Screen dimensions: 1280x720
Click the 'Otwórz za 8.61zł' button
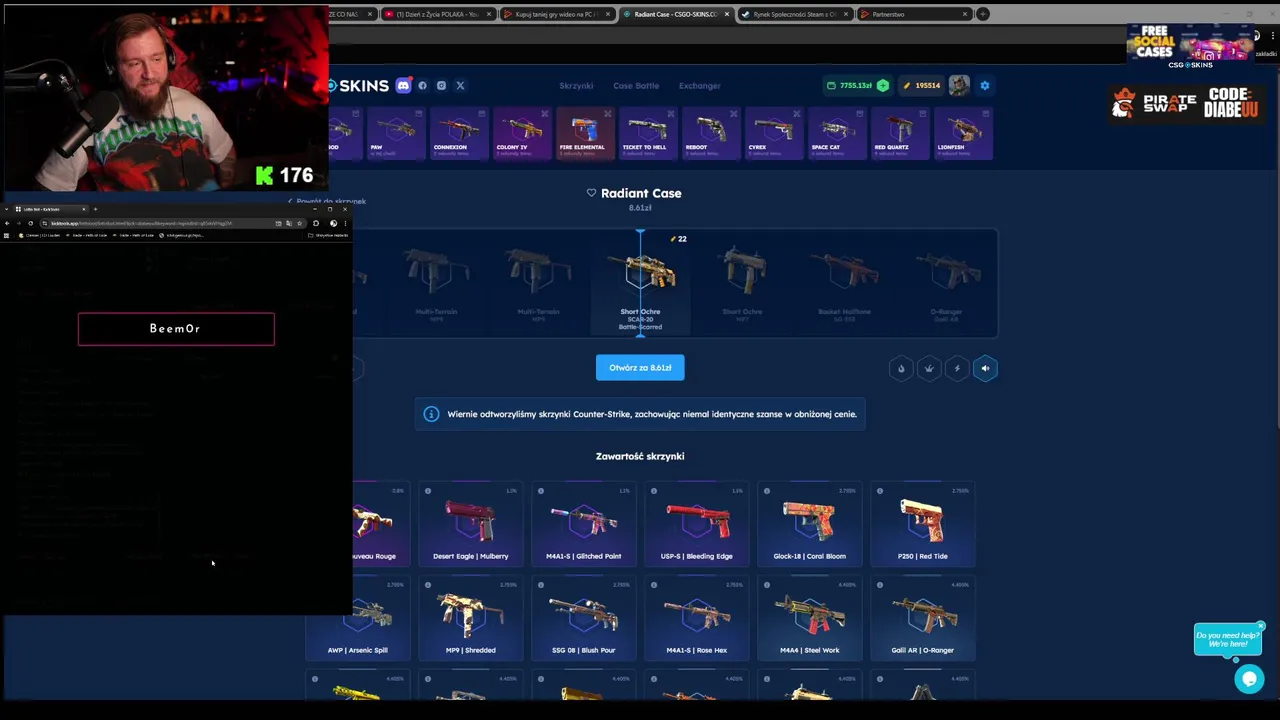(640, 368)
